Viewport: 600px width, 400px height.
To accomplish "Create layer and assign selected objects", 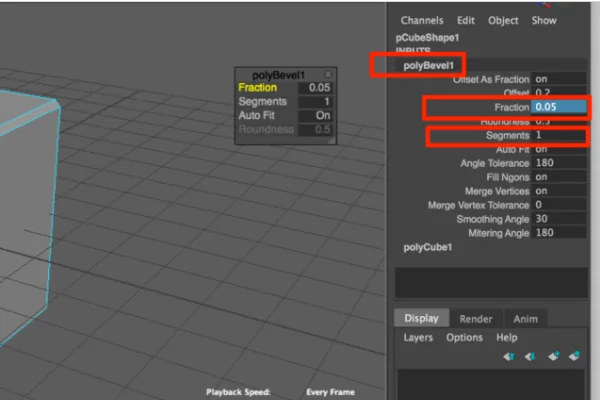I will pyautogui.click(x=574, y=356).
